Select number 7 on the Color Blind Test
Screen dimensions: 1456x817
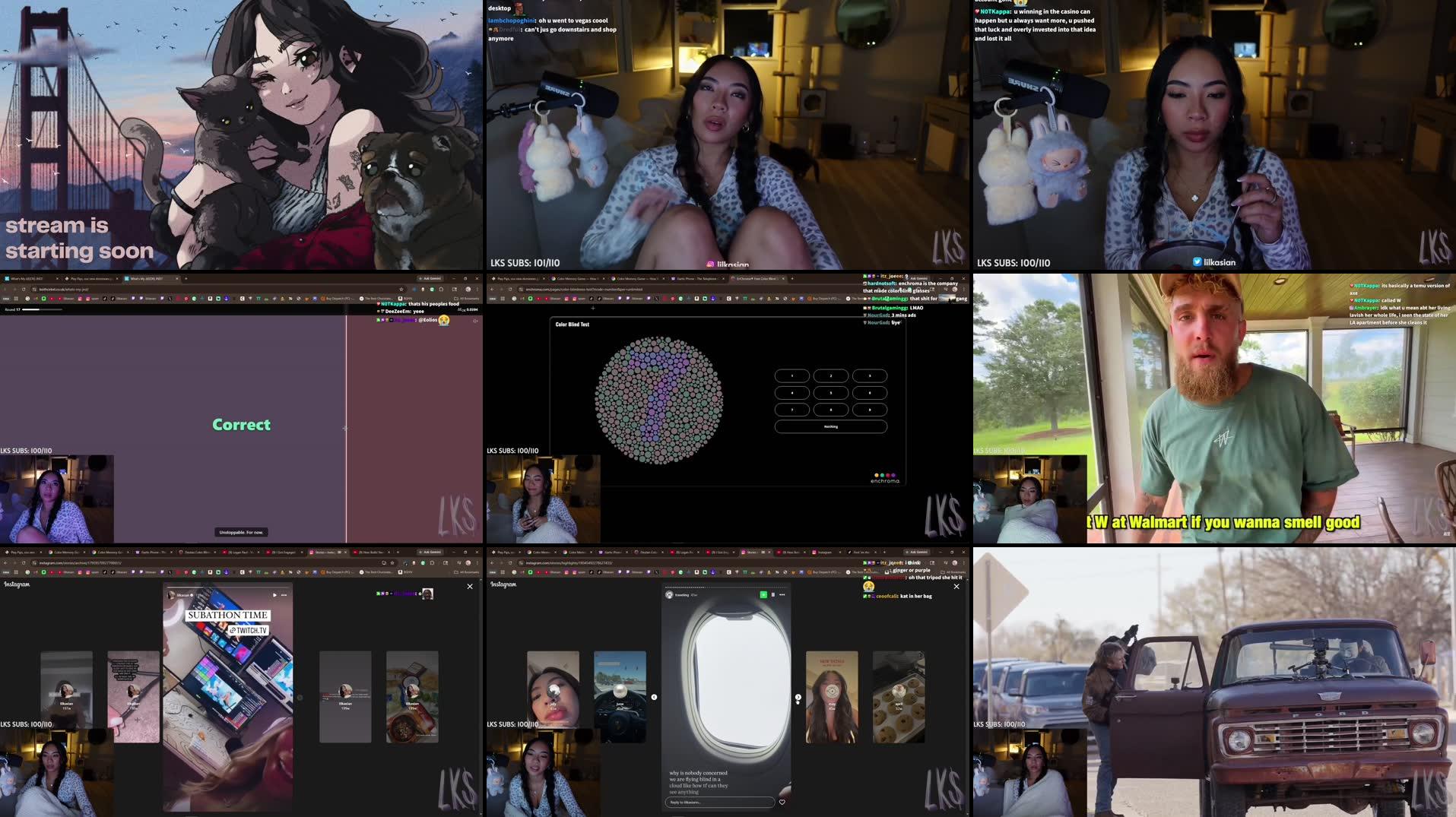click(792, 409)
